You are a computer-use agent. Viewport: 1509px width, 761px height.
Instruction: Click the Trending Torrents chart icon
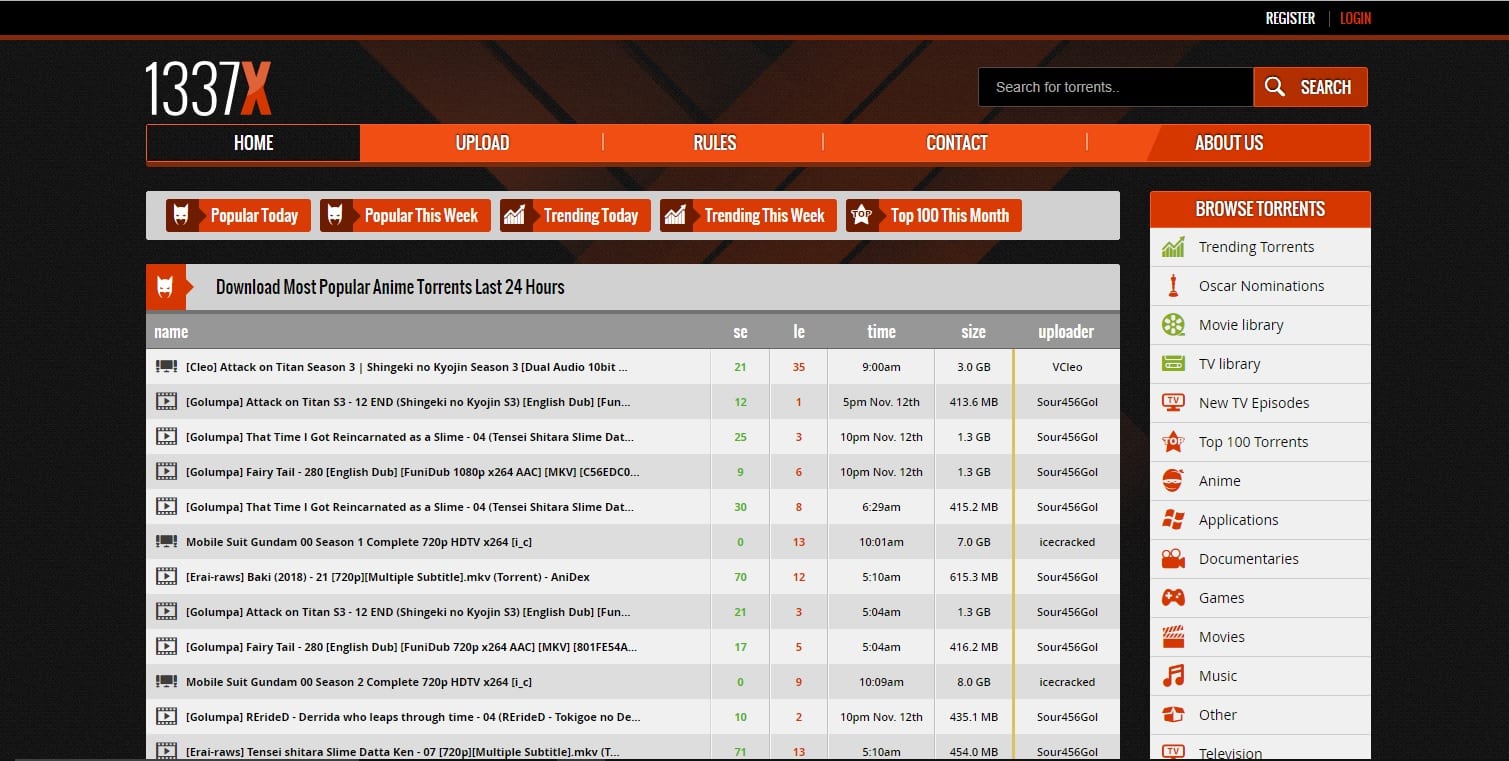coord(1173,247)
